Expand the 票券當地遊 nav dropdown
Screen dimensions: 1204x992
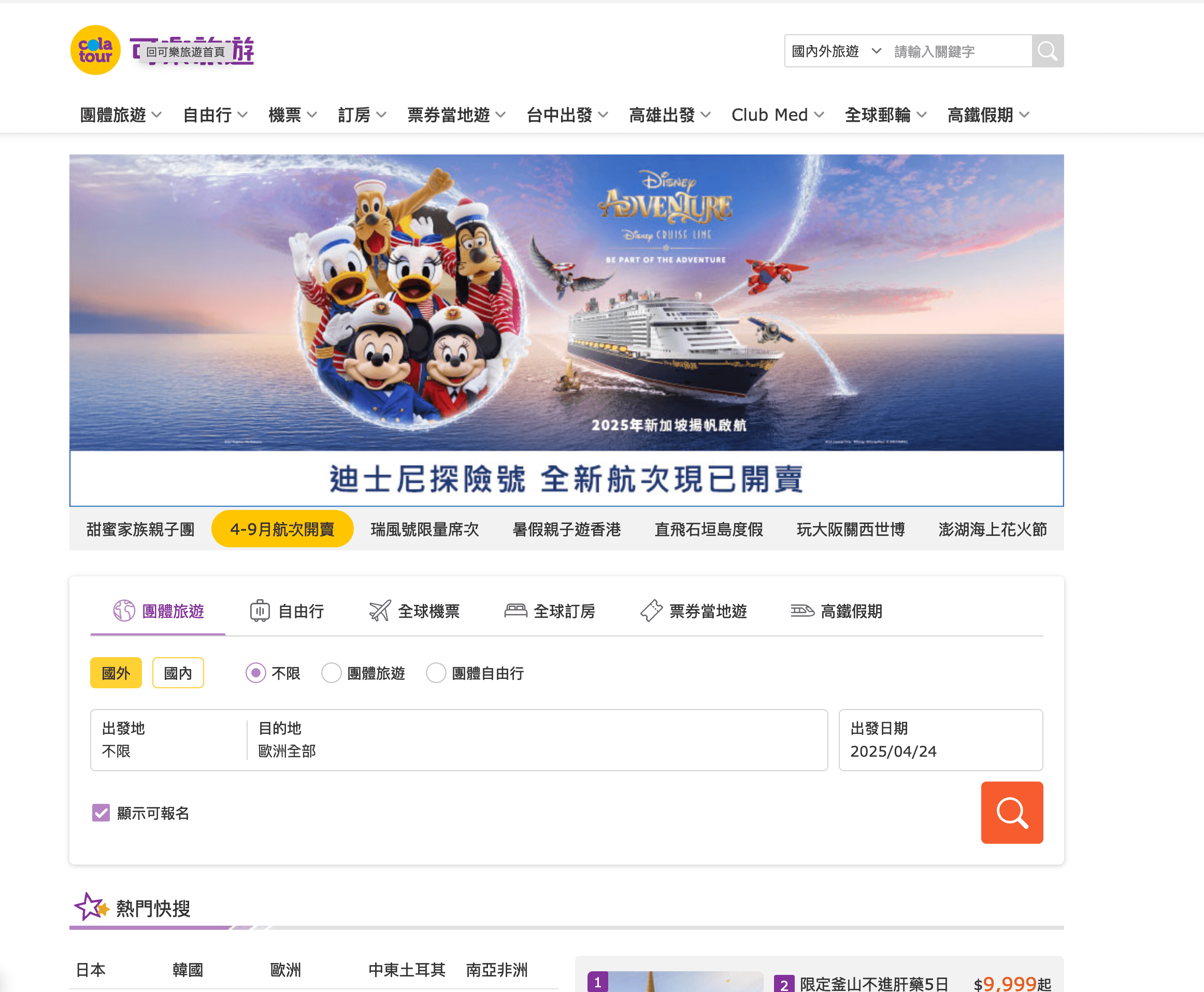pyautogui.click(x=456, y=115)
